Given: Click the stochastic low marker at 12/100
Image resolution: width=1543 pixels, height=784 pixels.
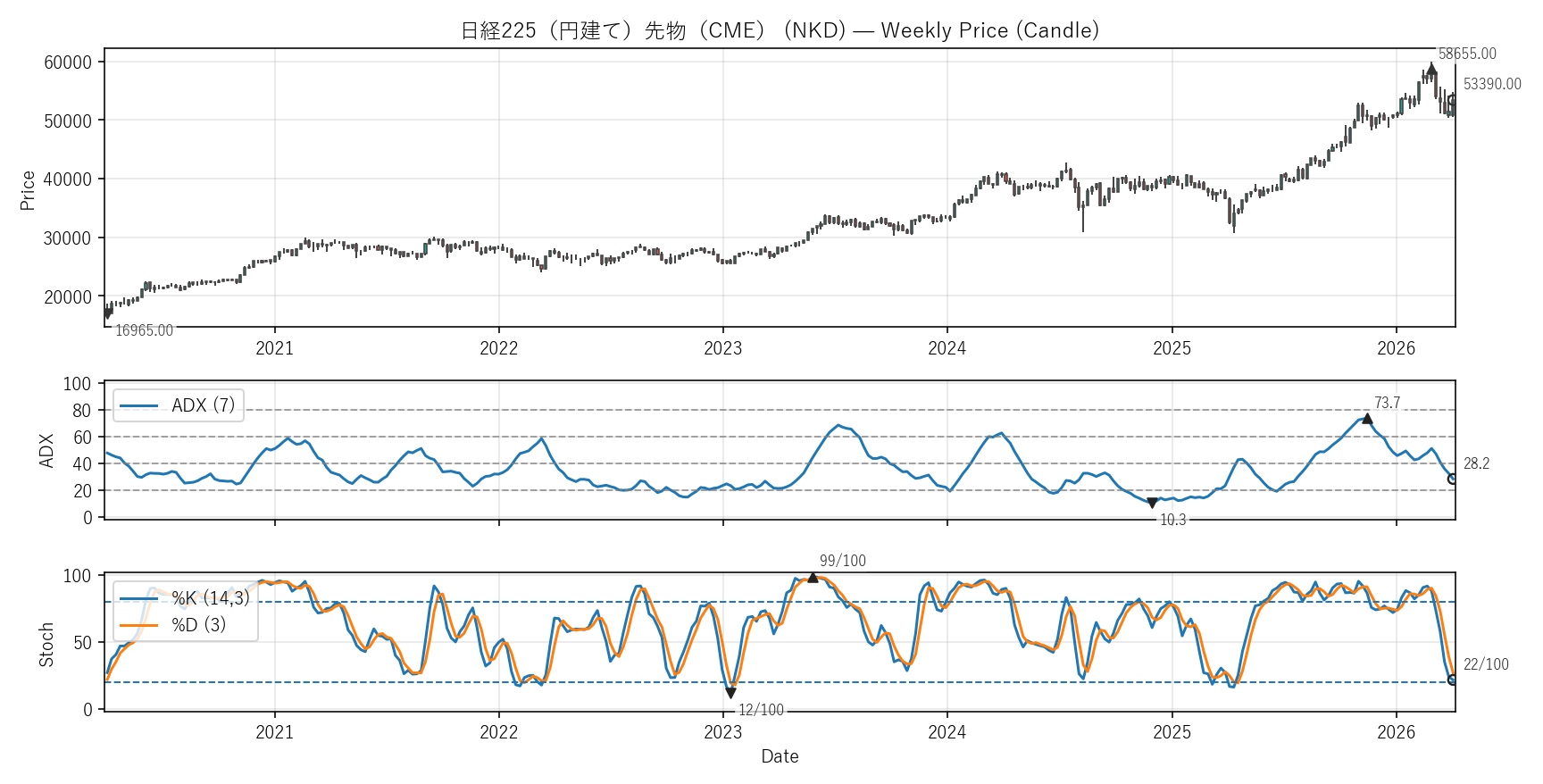Looking at the screenshot, I should 730,693.
